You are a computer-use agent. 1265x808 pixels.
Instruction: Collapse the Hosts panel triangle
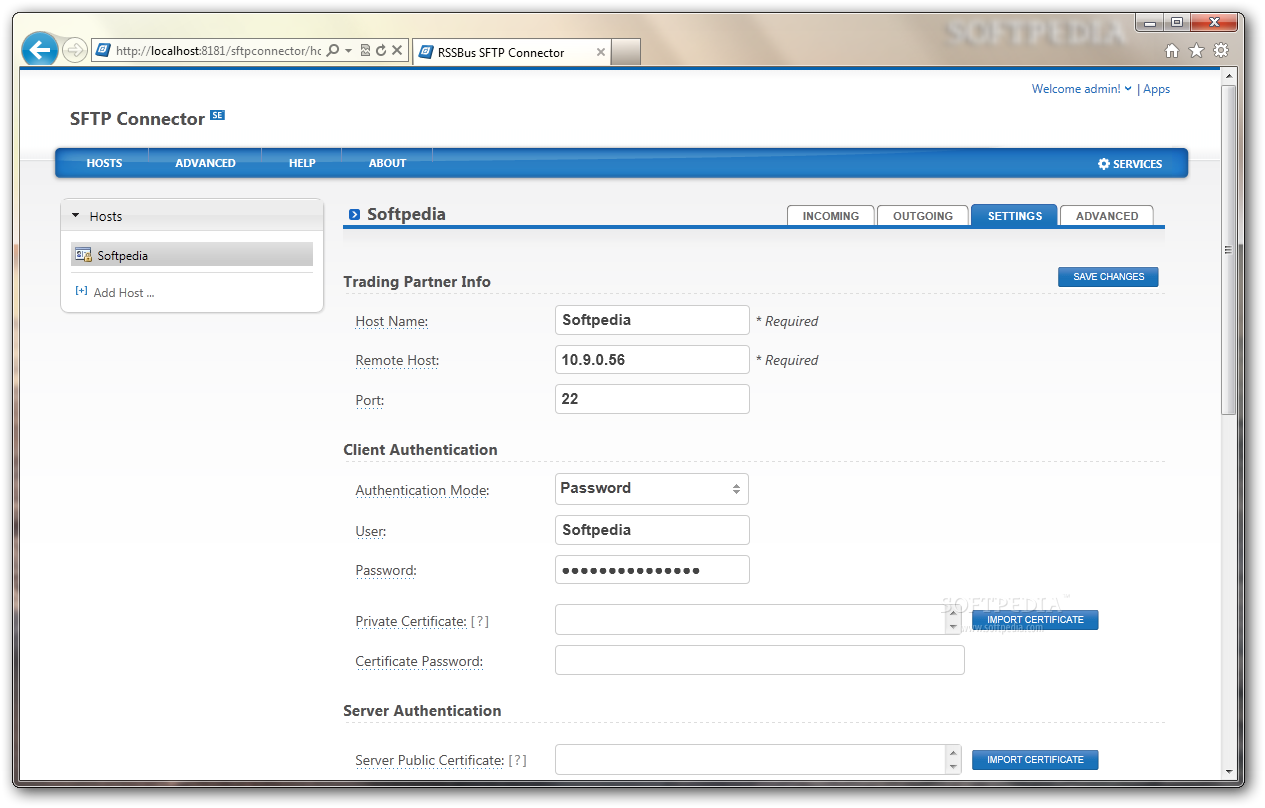[75, 215]
